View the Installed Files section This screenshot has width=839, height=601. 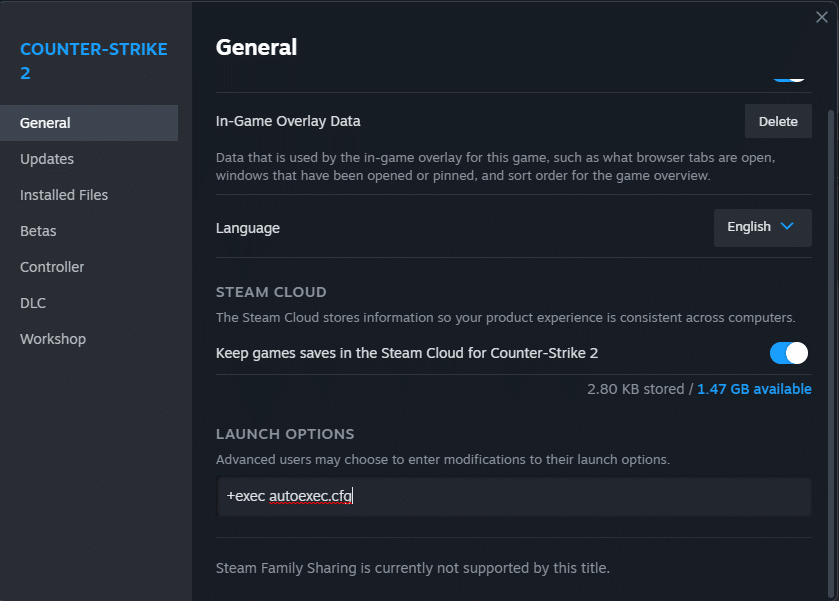click(x=63, y=194)
